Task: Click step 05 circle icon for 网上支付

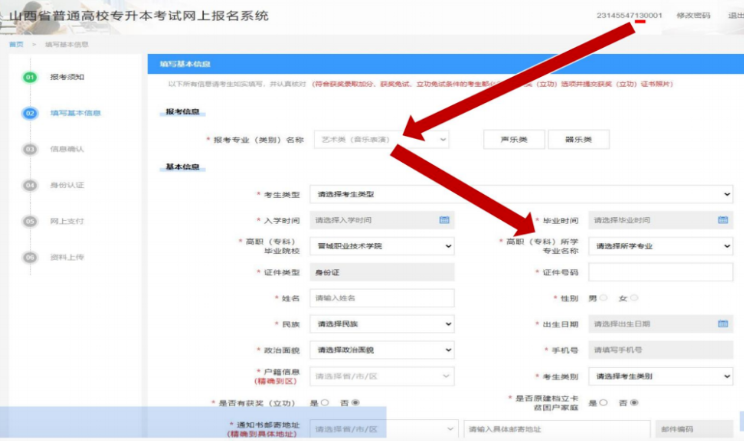Action: pos(30,221)
